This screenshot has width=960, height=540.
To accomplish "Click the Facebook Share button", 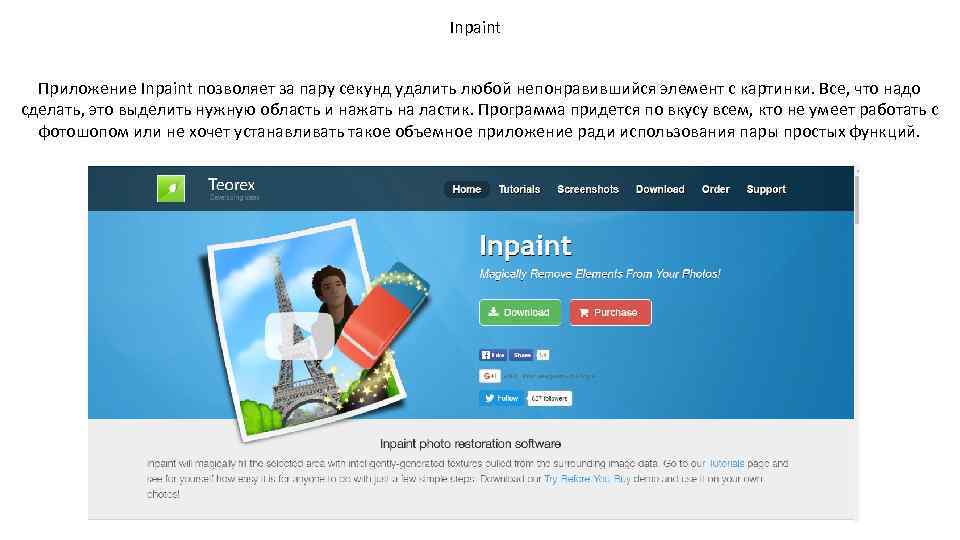I will tap(522, 355).
